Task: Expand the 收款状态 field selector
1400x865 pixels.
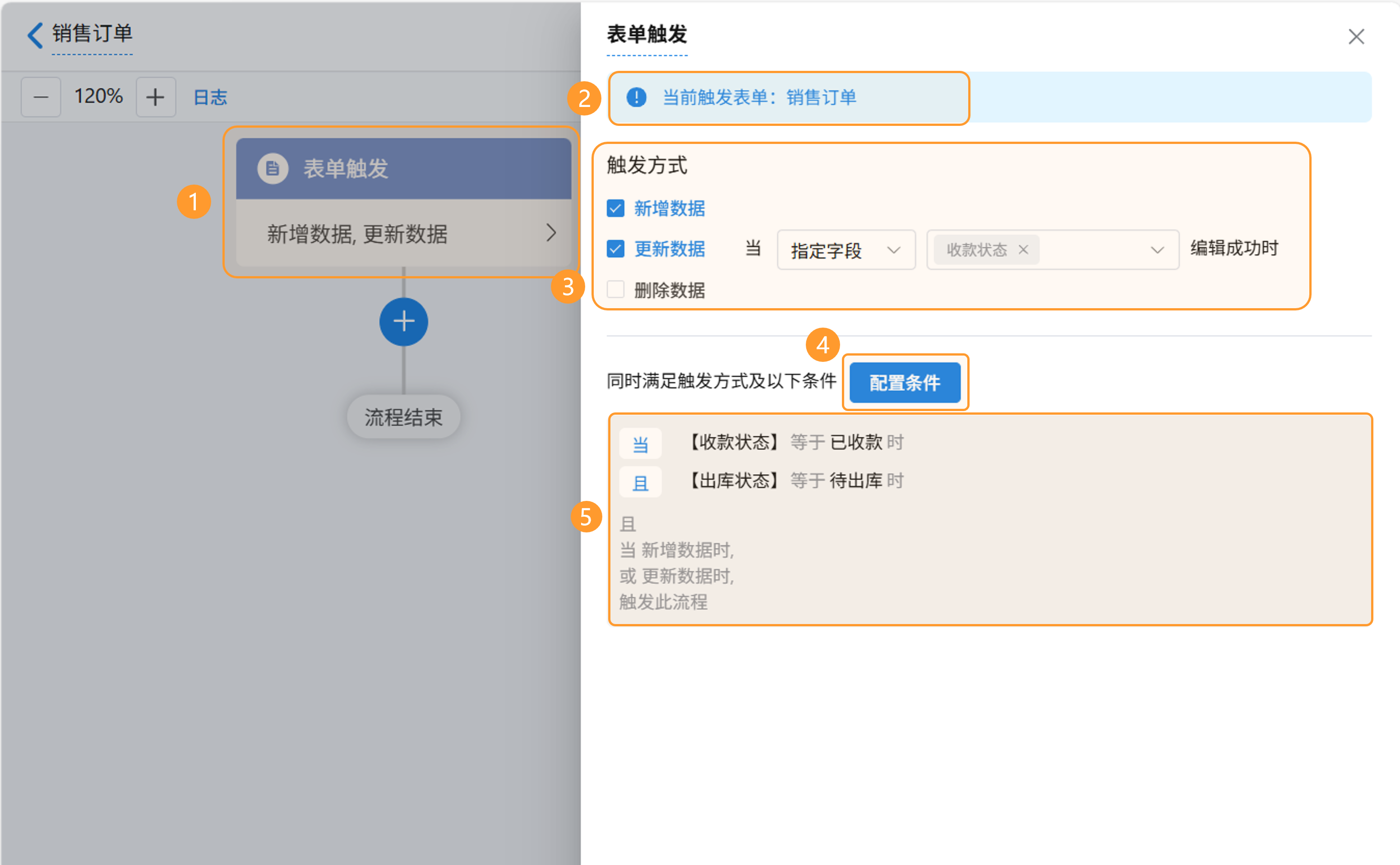Action: click(1157, 250)
